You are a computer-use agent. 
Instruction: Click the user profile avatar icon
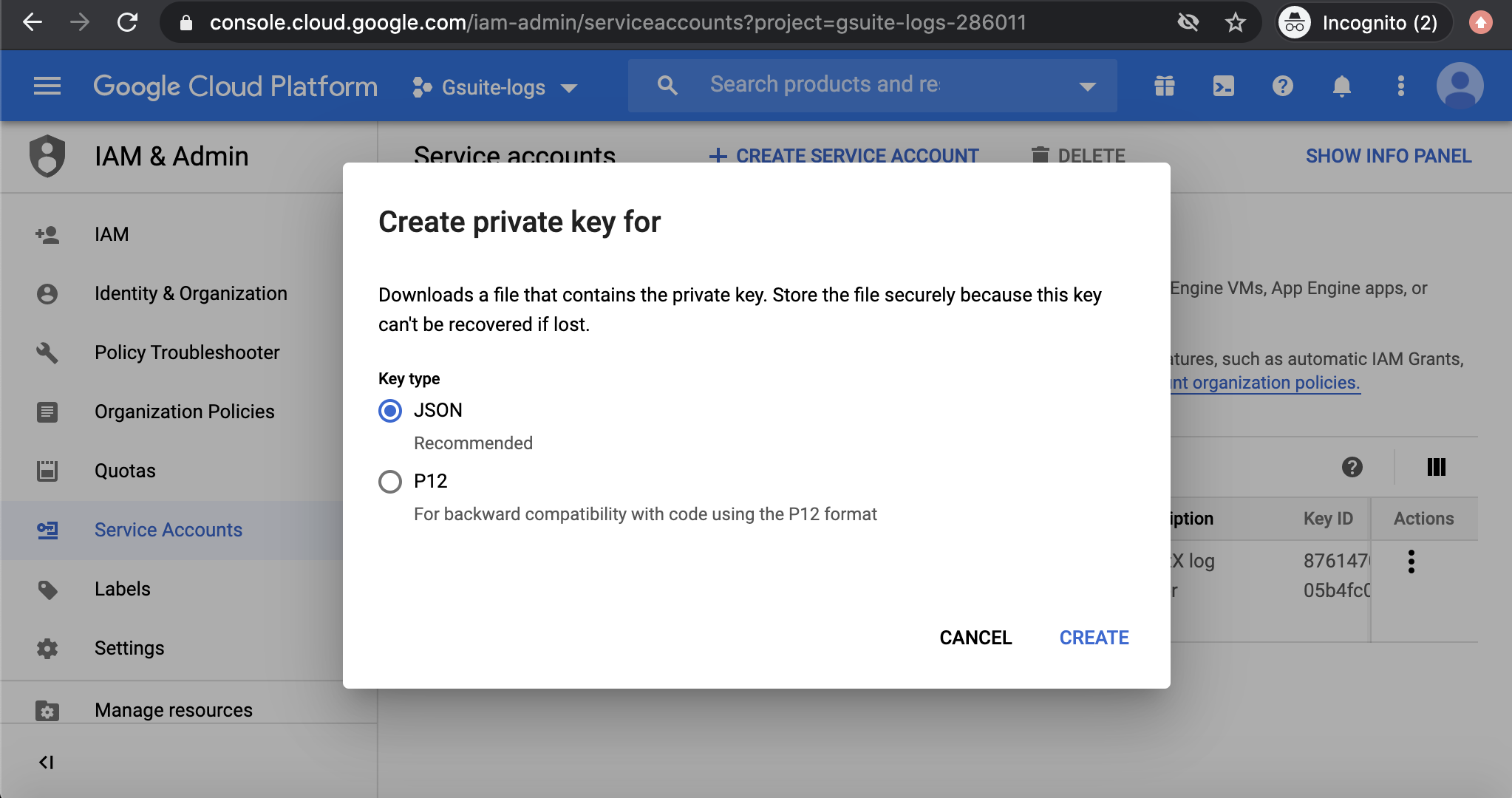pyautogui.click(x=1460, y=86)
